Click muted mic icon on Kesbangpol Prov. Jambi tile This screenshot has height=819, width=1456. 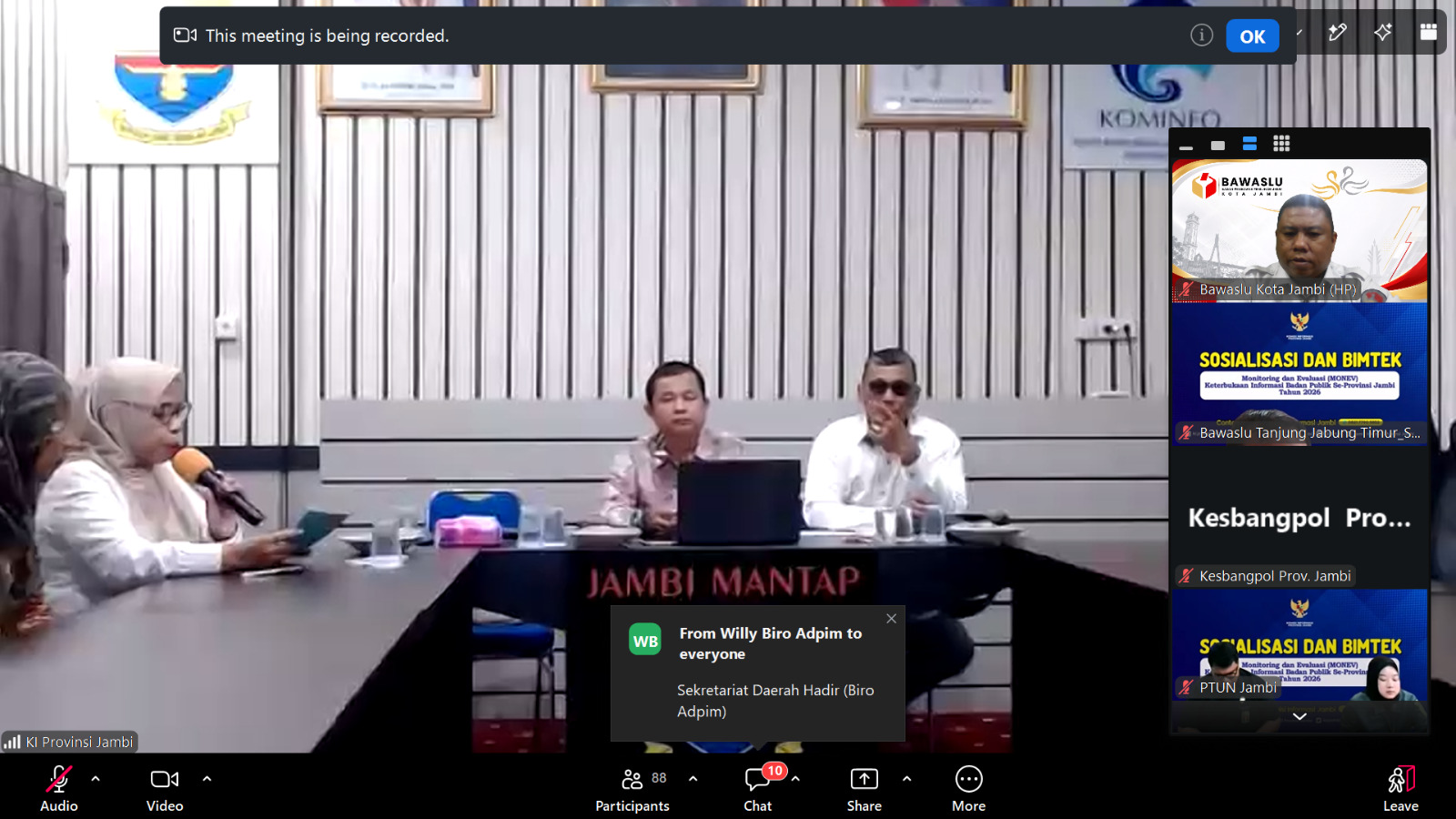(1187, 576)
